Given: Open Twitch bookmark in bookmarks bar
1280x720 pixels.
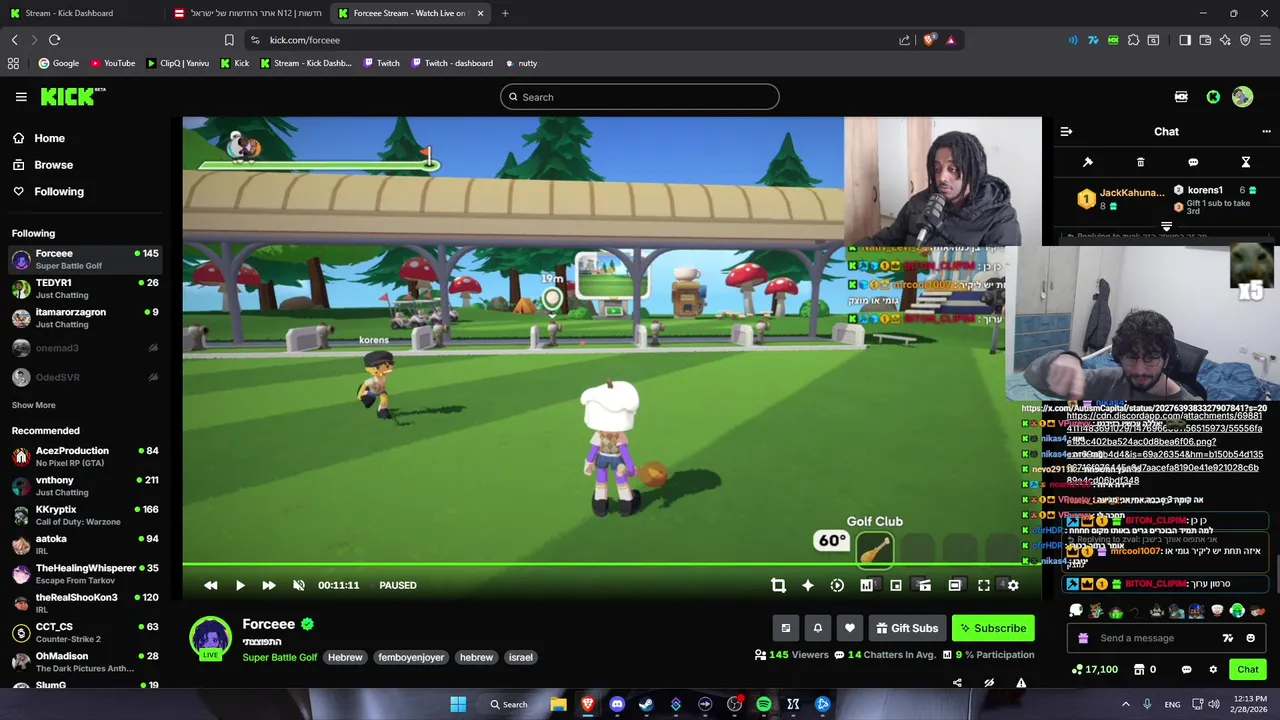Looking at the screenshot, I should (x=381, y=63).
